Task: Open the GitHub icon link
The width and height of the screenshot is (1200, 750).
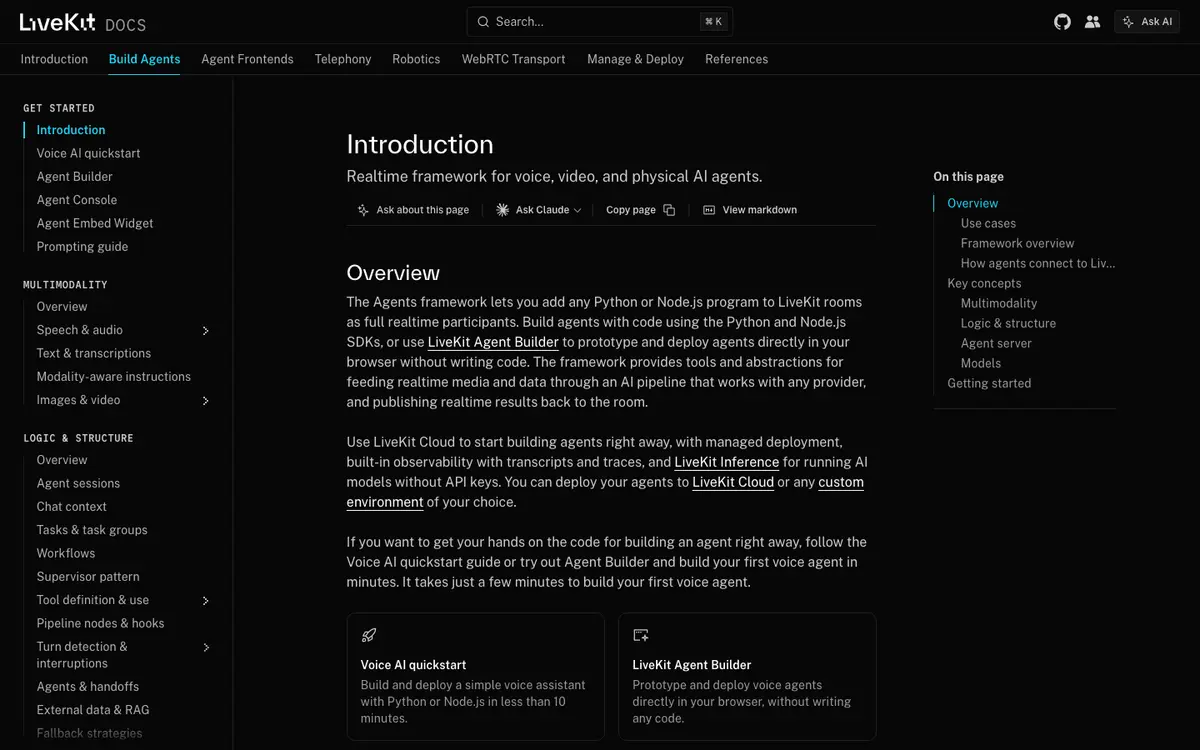Action: click(1062, 21)
